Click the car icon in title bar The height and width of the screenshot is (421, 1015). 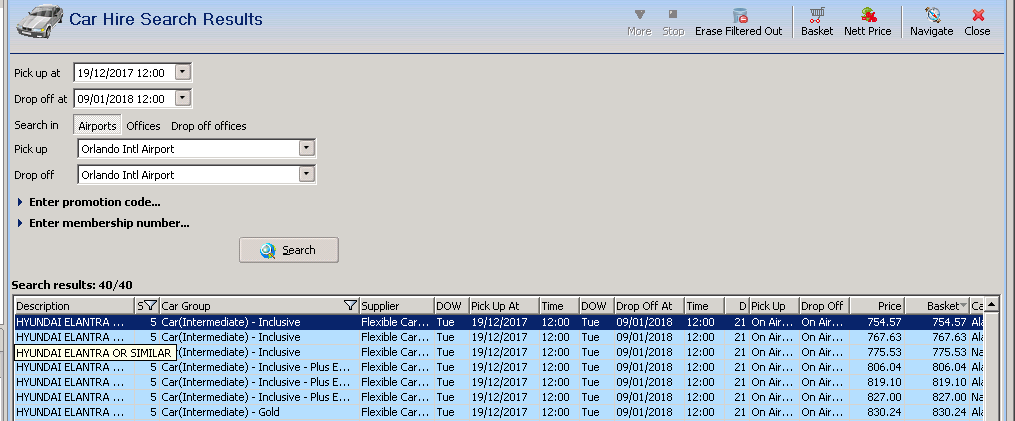click(39, 21)
